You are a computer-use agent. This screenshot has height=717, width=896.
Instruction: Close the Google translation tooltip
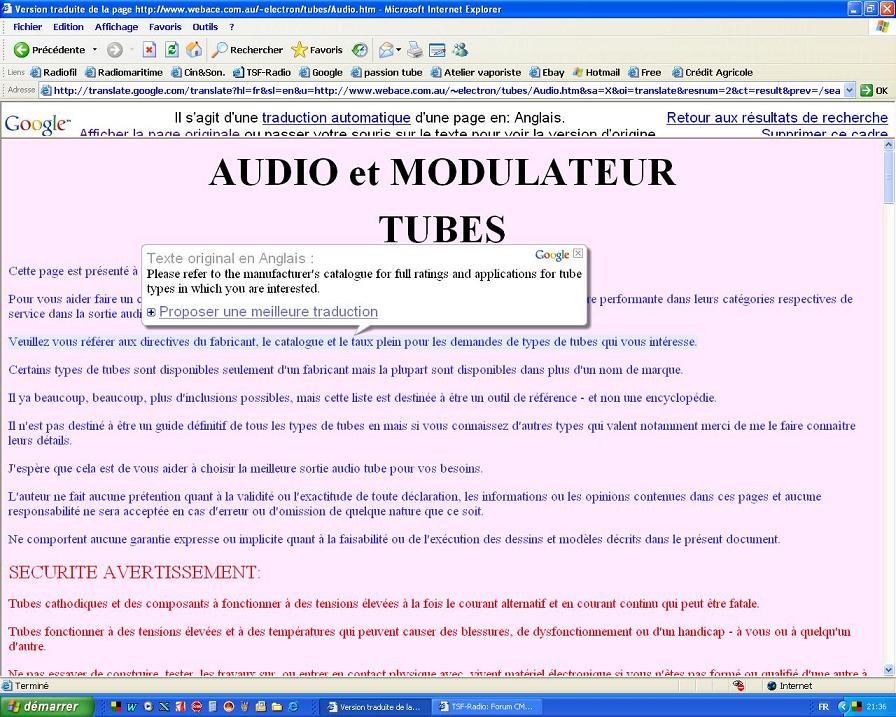578,254
